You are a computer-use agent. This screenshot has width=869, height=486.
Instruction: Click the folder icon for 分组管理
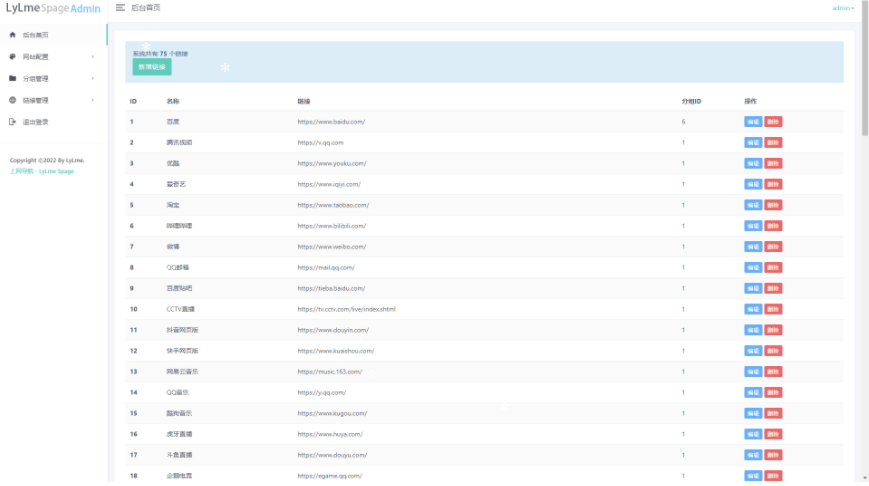click(12, 78)
